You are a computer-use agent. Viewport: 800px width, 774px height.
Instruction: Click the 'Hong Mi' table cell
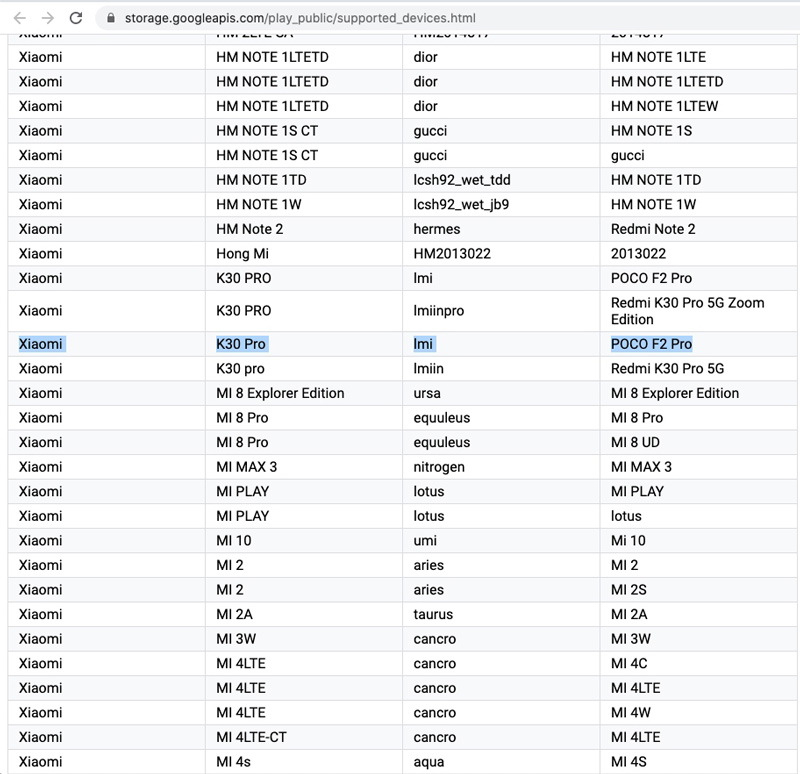point(242,254)
